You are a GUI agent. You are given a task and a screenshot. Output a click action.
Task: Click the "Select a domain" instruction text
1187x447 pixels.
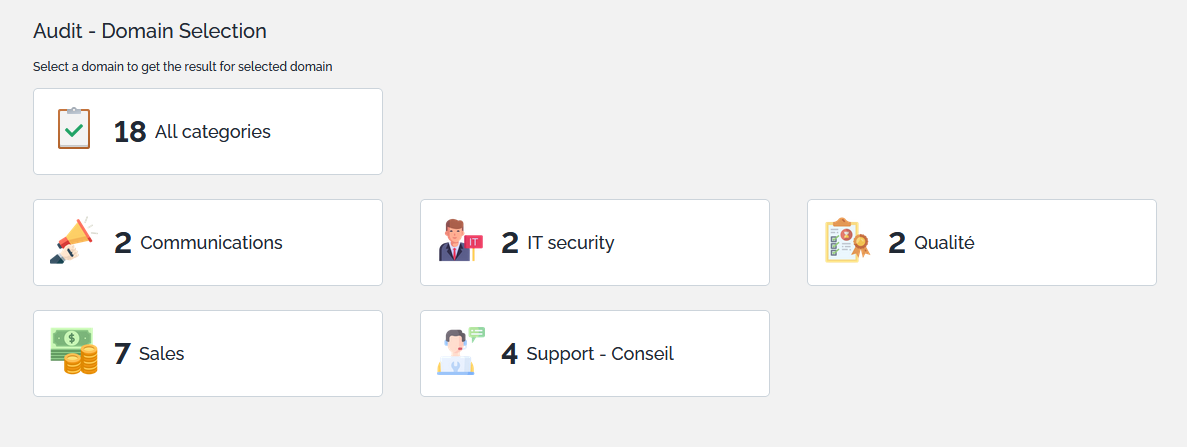182,67
